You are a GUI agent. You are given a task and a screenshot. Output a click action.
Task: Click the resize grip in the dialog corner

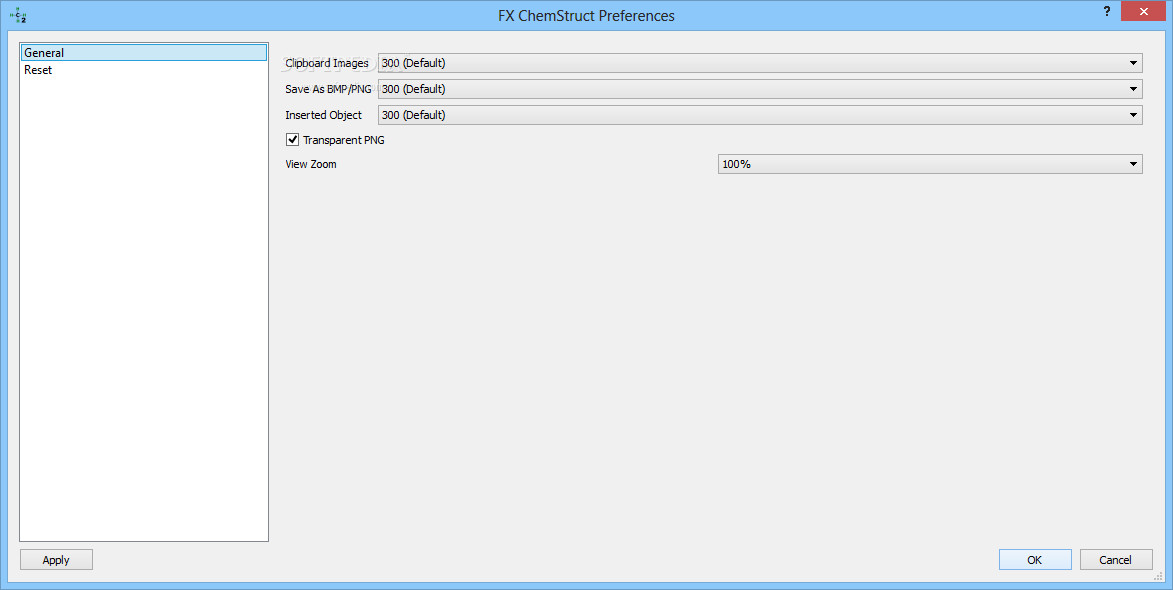[1159, 576]
